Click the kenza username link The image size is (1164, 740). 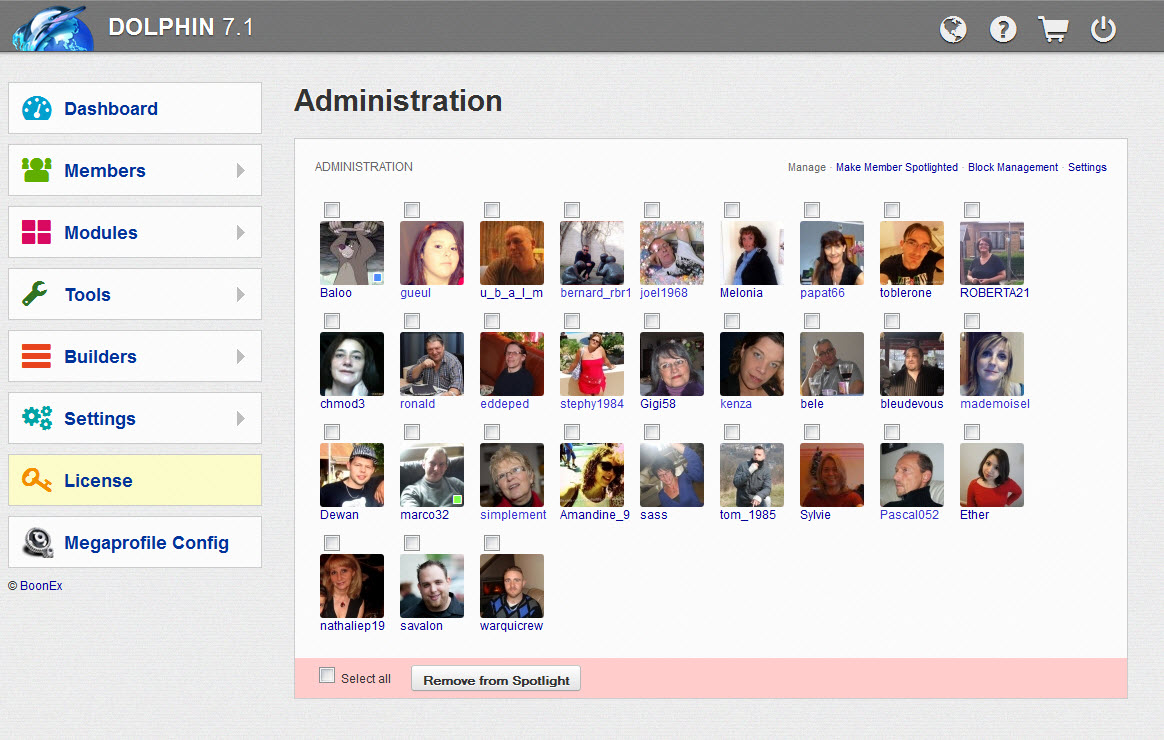click(x=736, y=404)
